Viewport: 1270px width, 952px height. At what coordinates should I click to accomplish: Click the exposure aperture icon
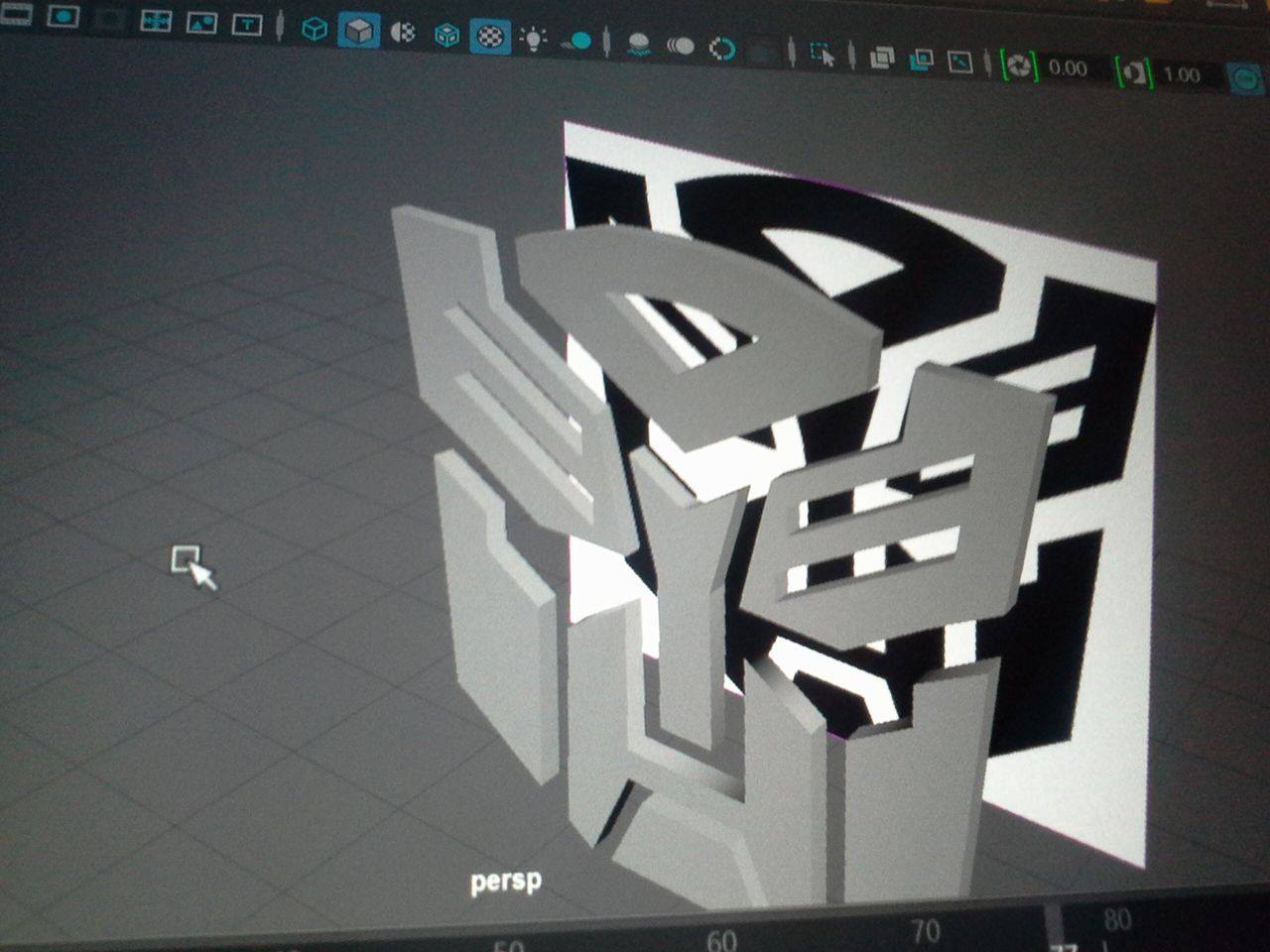(x=1018, y=65)
